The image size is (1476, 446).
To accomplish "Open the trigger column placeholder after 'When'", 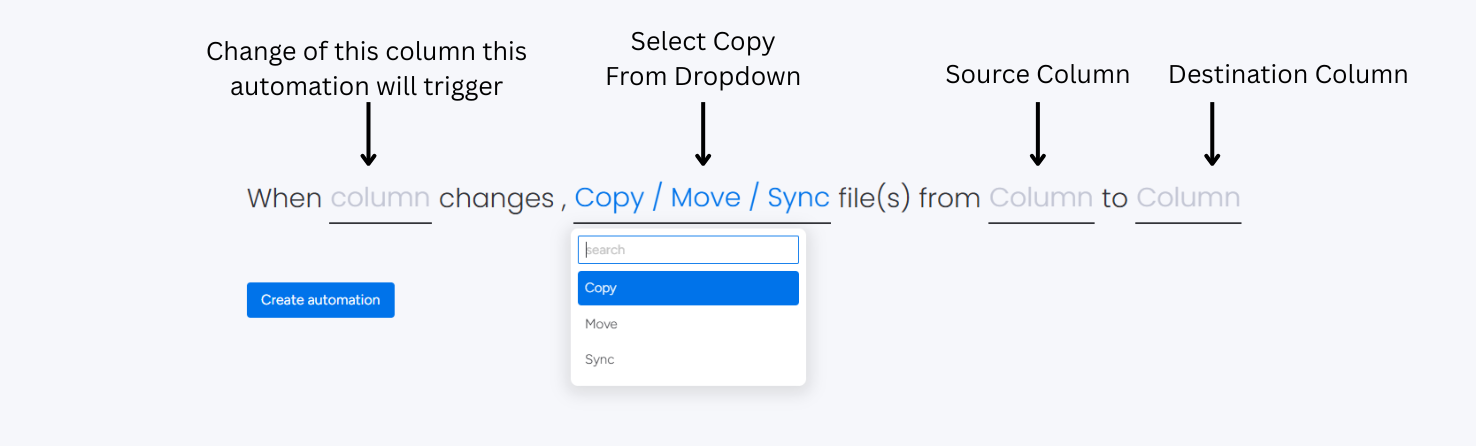I will [380, 198].
